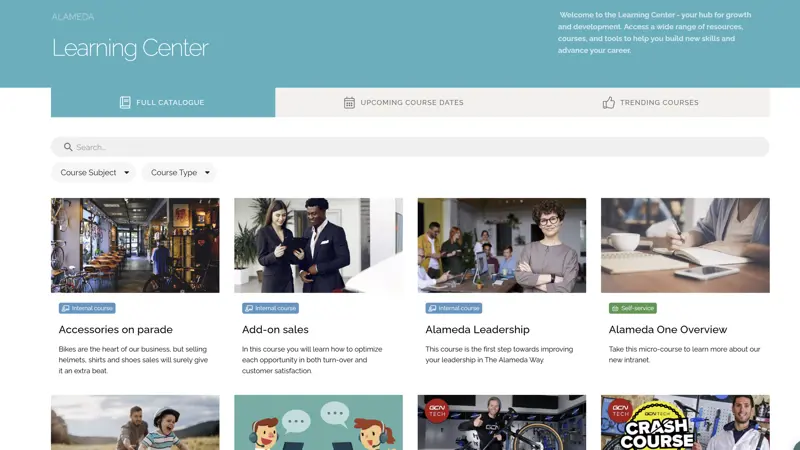The height and width of the screenshot is (450, 800).
Task: Expand the Course Type dropdown
Action: (x=179, y=172)
